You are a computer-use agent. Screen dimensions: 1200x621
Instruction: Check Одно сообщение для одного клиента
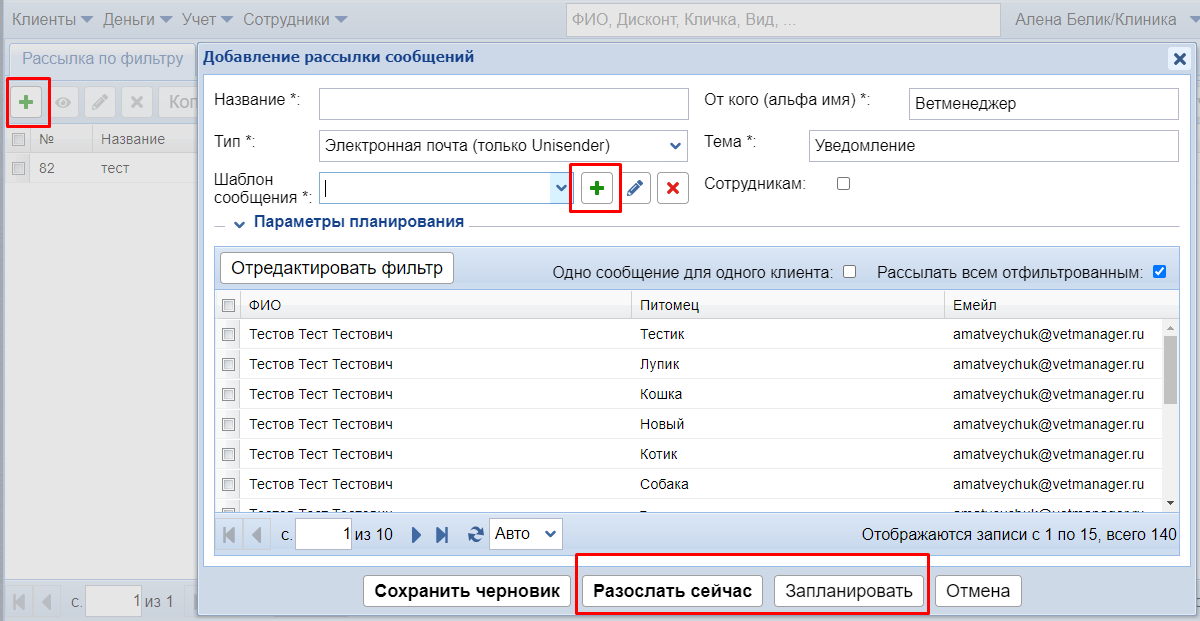(849, 271)
